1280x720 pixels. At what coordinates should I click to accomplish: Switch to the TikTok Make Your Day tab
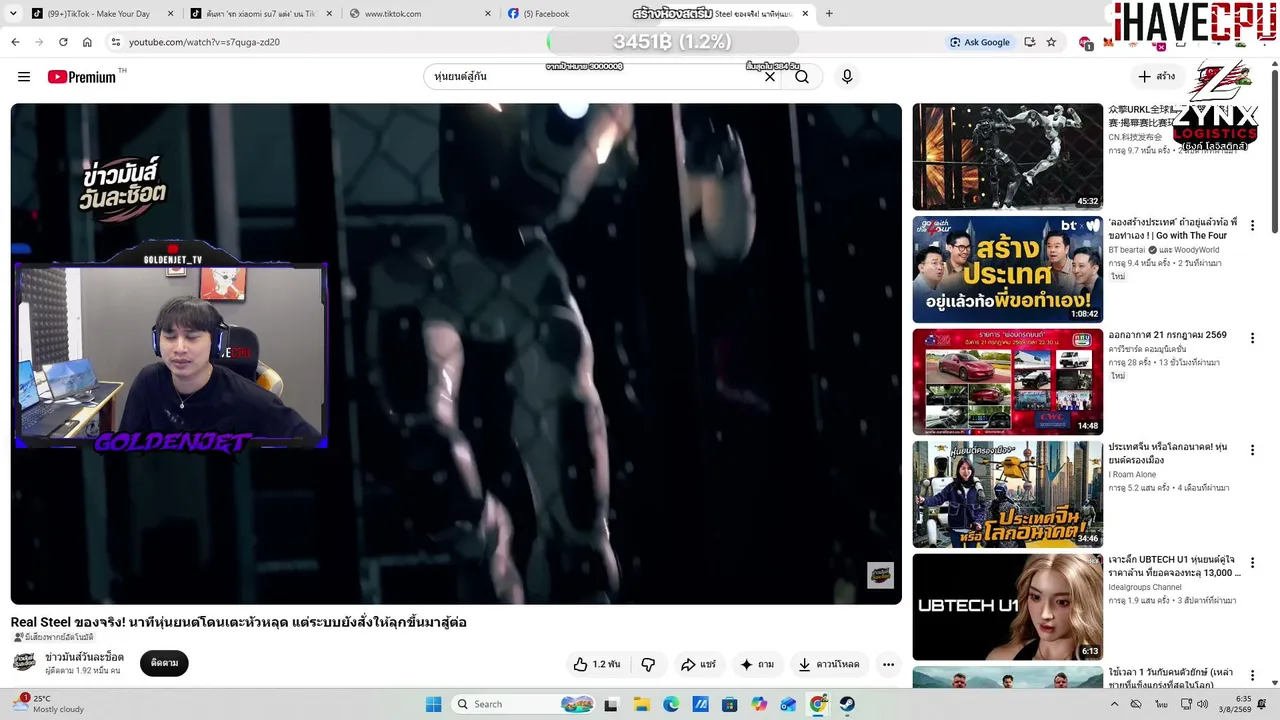103,14
